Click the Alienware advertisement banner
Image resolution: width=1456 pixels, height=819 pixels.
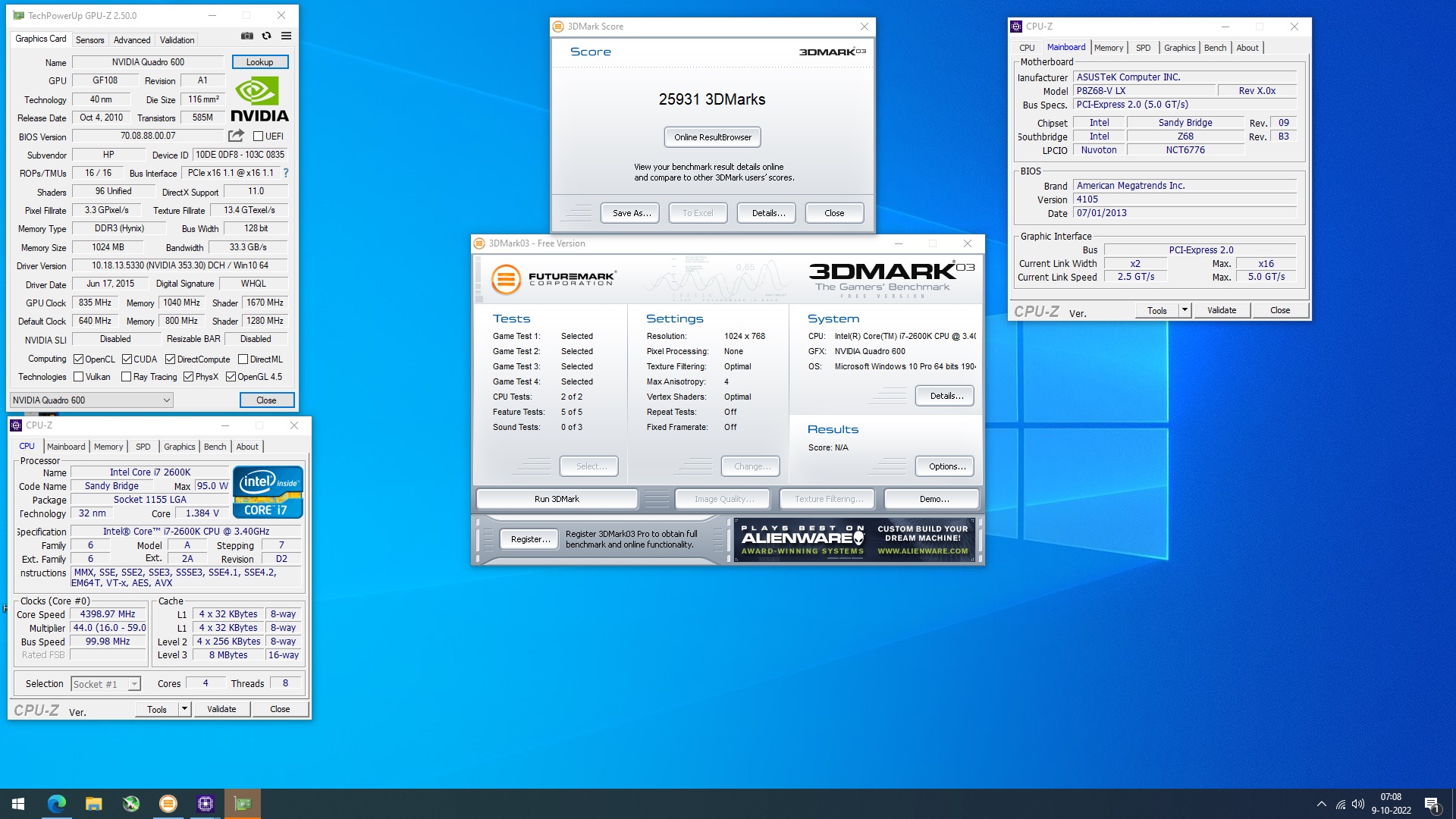855,539
